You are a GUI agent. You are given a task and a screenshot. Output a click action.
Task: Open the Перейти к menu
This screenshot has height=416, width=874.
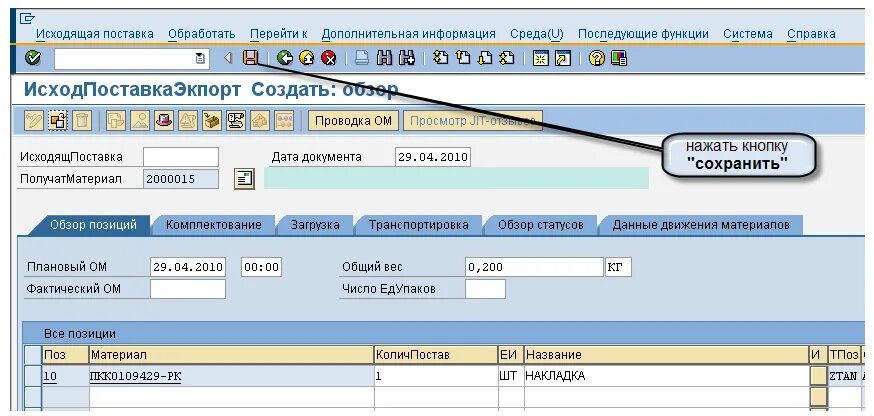pos(279,34)
